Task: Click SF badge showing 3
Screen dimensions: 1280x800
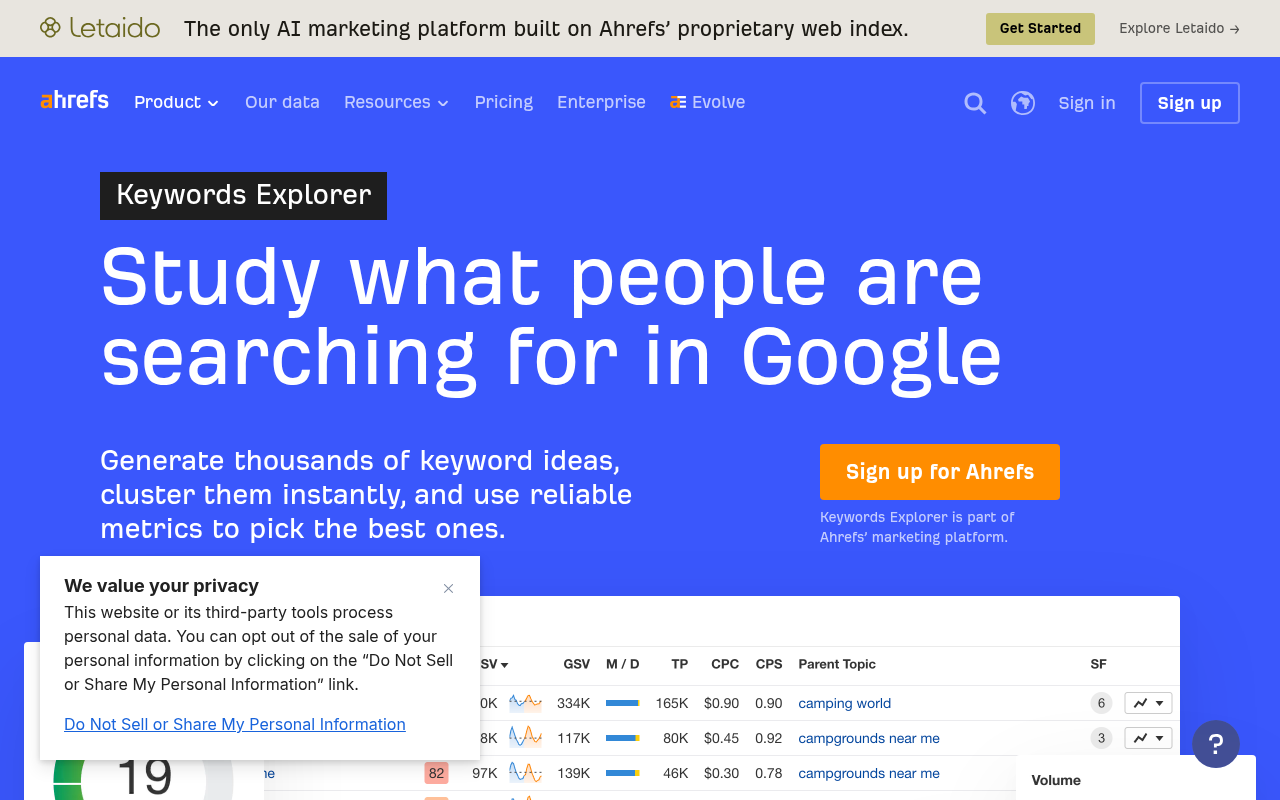Action: coord(1101,738)
